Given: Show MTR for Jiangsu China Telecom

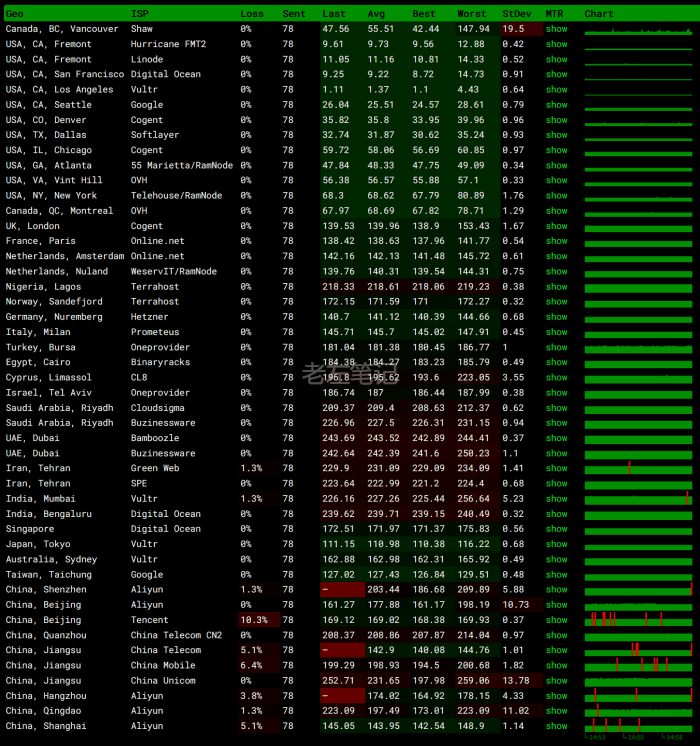Looking at the screenshot, I should pyautogui.click(x=556, y=650).
